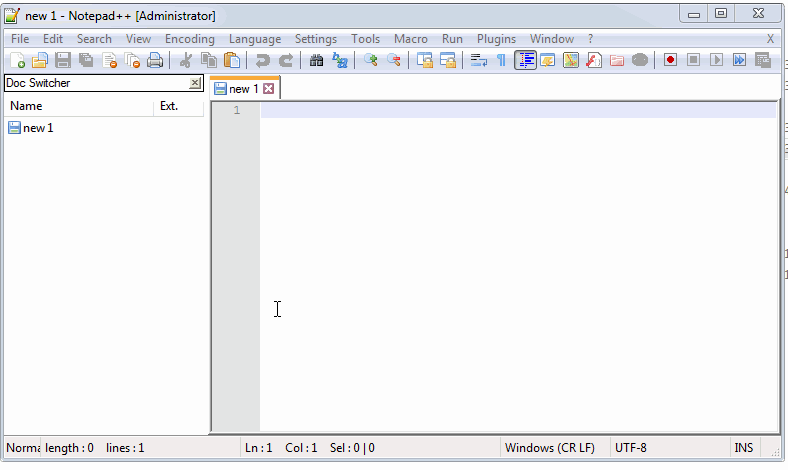Screen dimensions: 788x470
Task: Close document via menu bar X
Action: coord(770,39)
